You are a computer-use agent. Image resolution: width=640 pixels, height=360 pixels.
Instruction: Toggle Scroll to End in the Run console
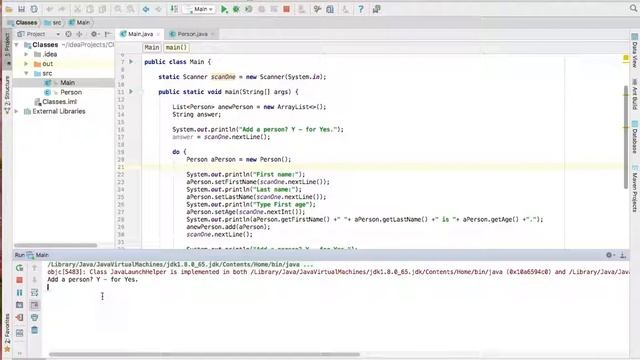pyautogui.click(x=35, y=305)
